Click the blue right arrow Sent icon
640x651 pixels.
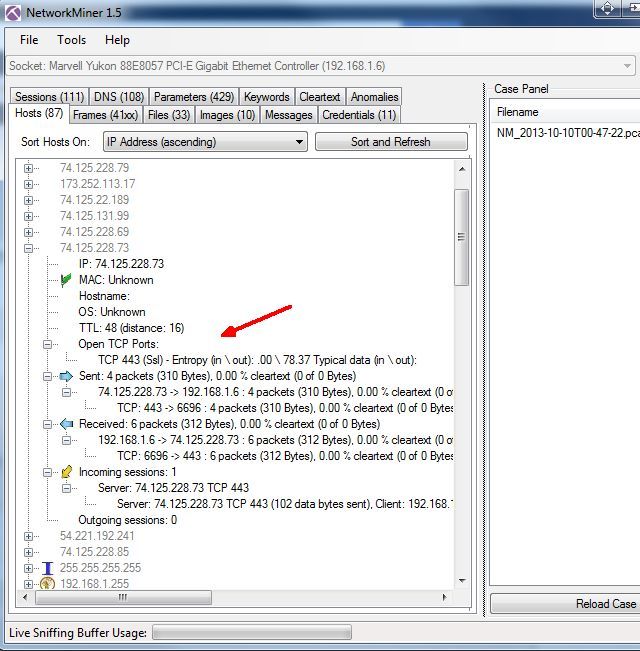point(66,376)
